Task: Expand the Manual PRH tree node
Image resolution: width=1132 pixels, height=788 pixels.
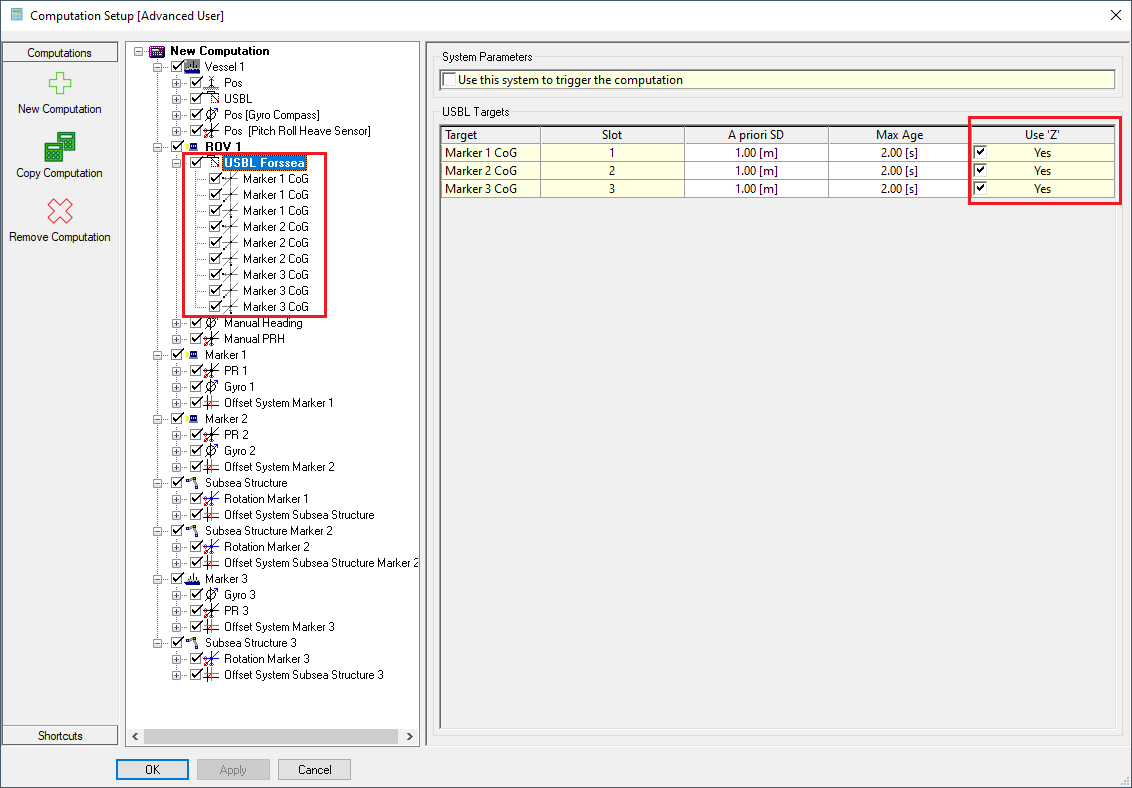Action: point(177,339)
